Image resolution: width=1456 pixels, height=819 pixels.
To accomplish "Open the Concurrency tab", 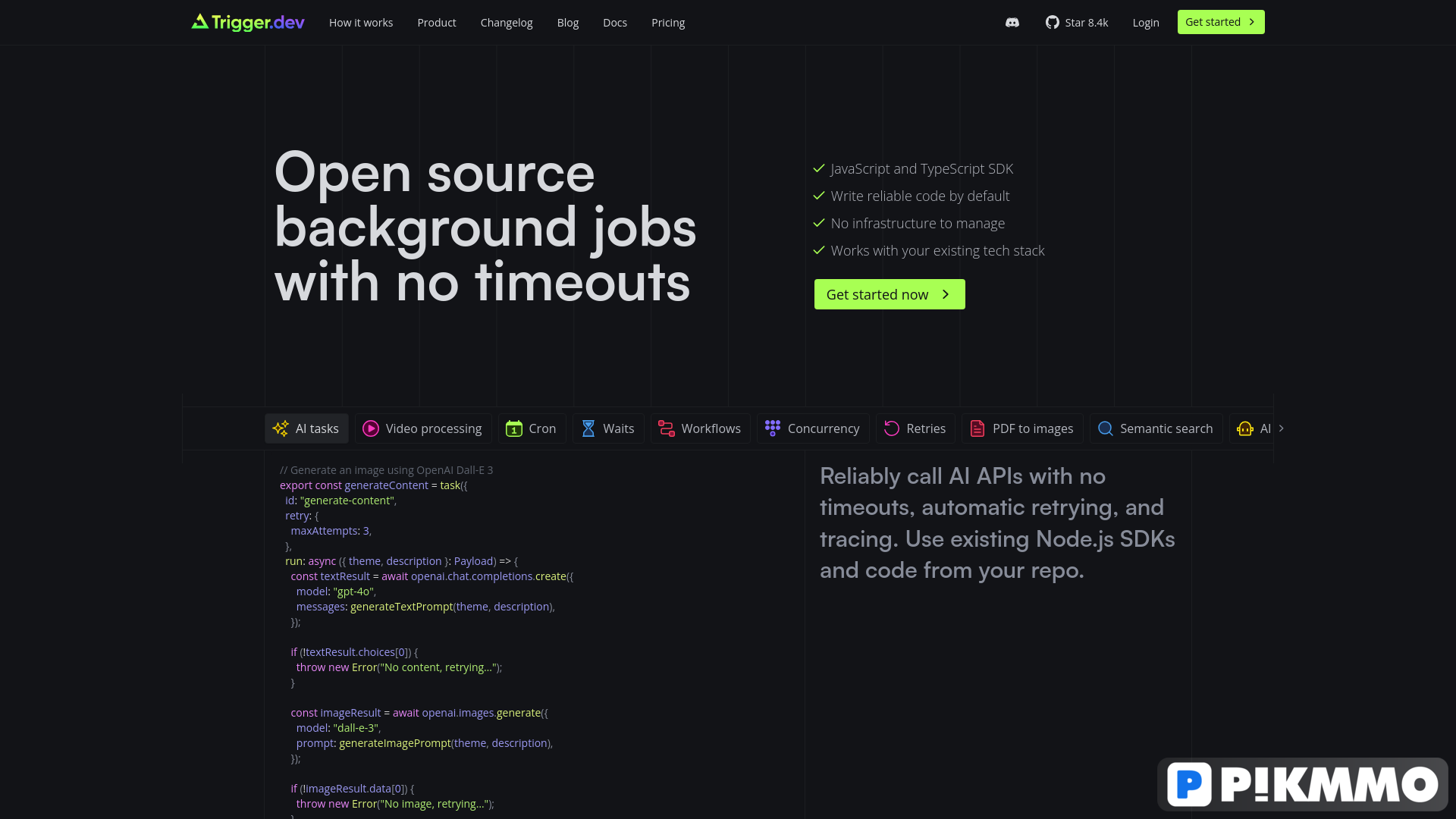I will (813, 428).
